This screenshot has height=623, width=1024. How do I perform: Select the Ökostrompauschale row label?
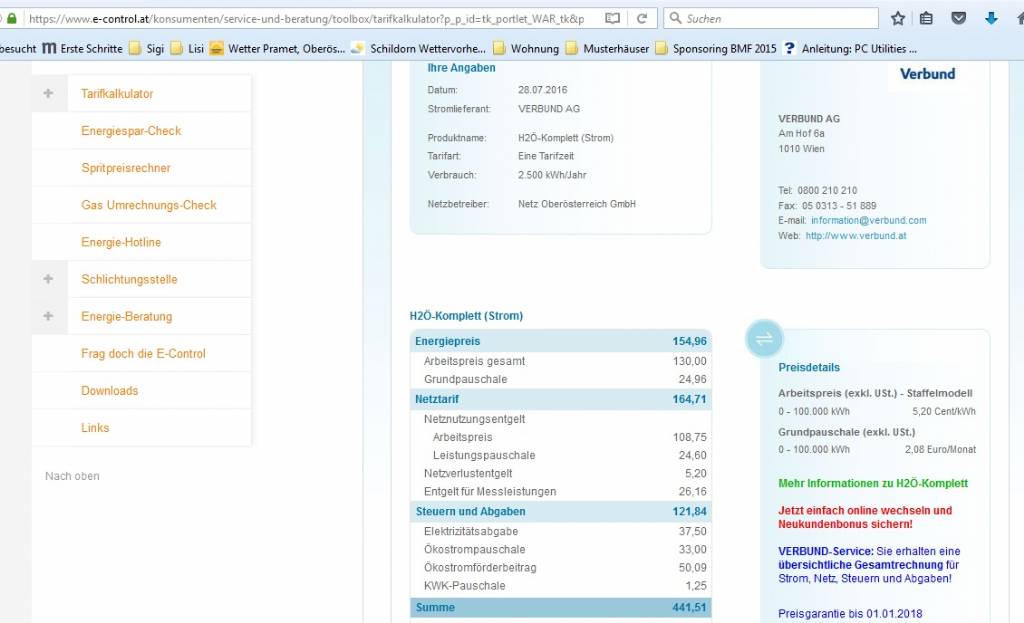pos(475,550)
